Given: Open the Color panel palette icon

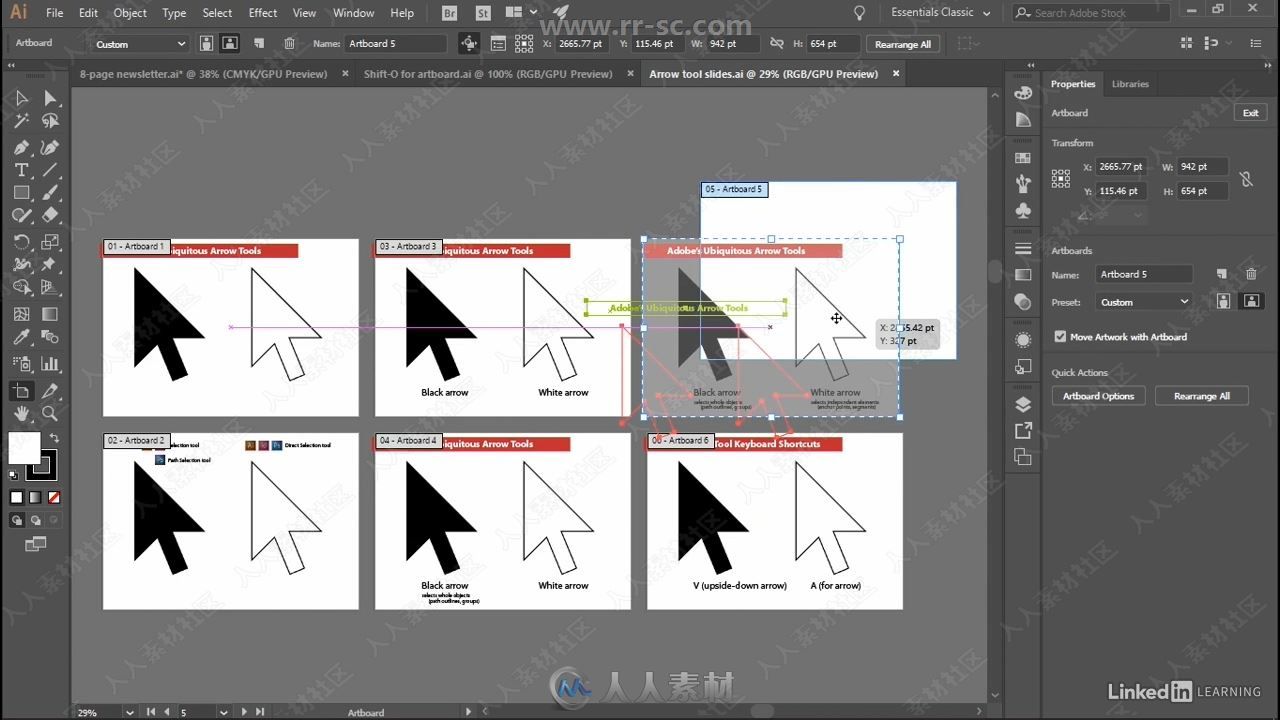Looking at the screenshot, I should point(1023,92).
